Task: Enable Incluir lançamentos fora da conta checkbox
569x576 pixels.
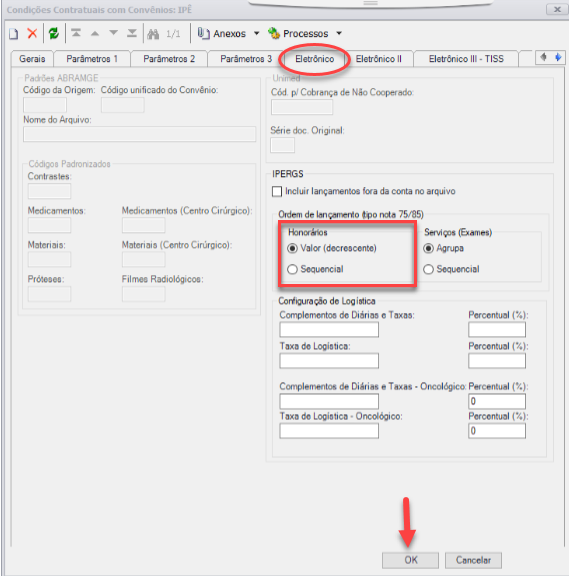Action: tap(277, 191)
